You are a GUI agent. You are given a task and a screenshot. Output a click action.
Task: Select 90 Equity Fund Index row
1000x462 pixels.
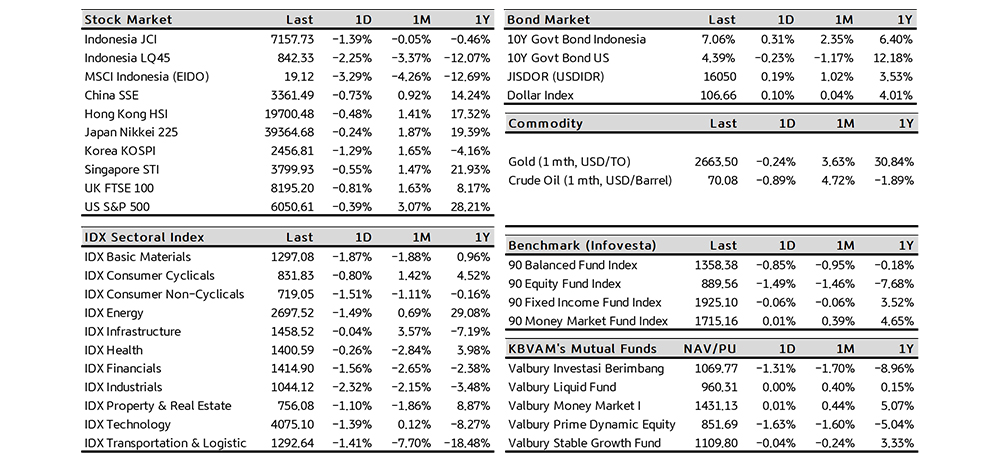click(x=564, y=284)
